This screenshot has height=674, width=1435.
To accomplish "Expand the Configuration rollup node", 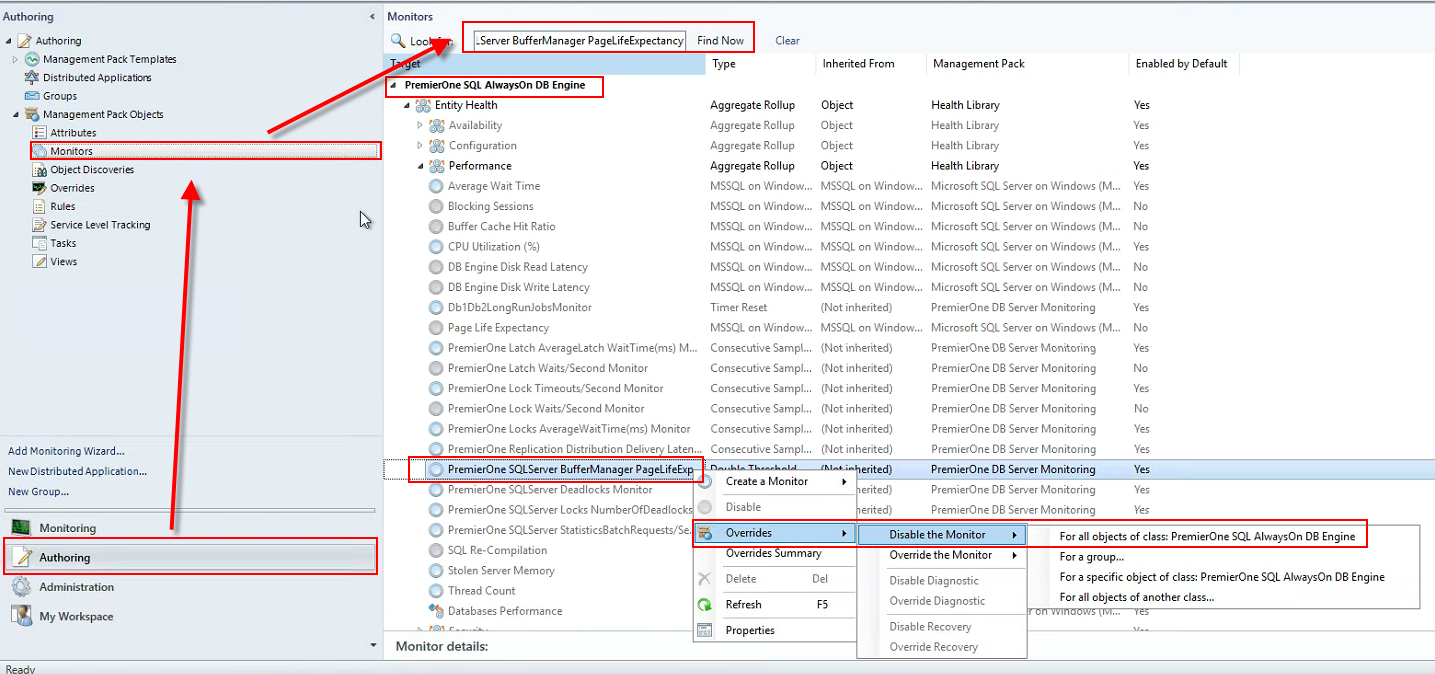I will tap(420, 145).
